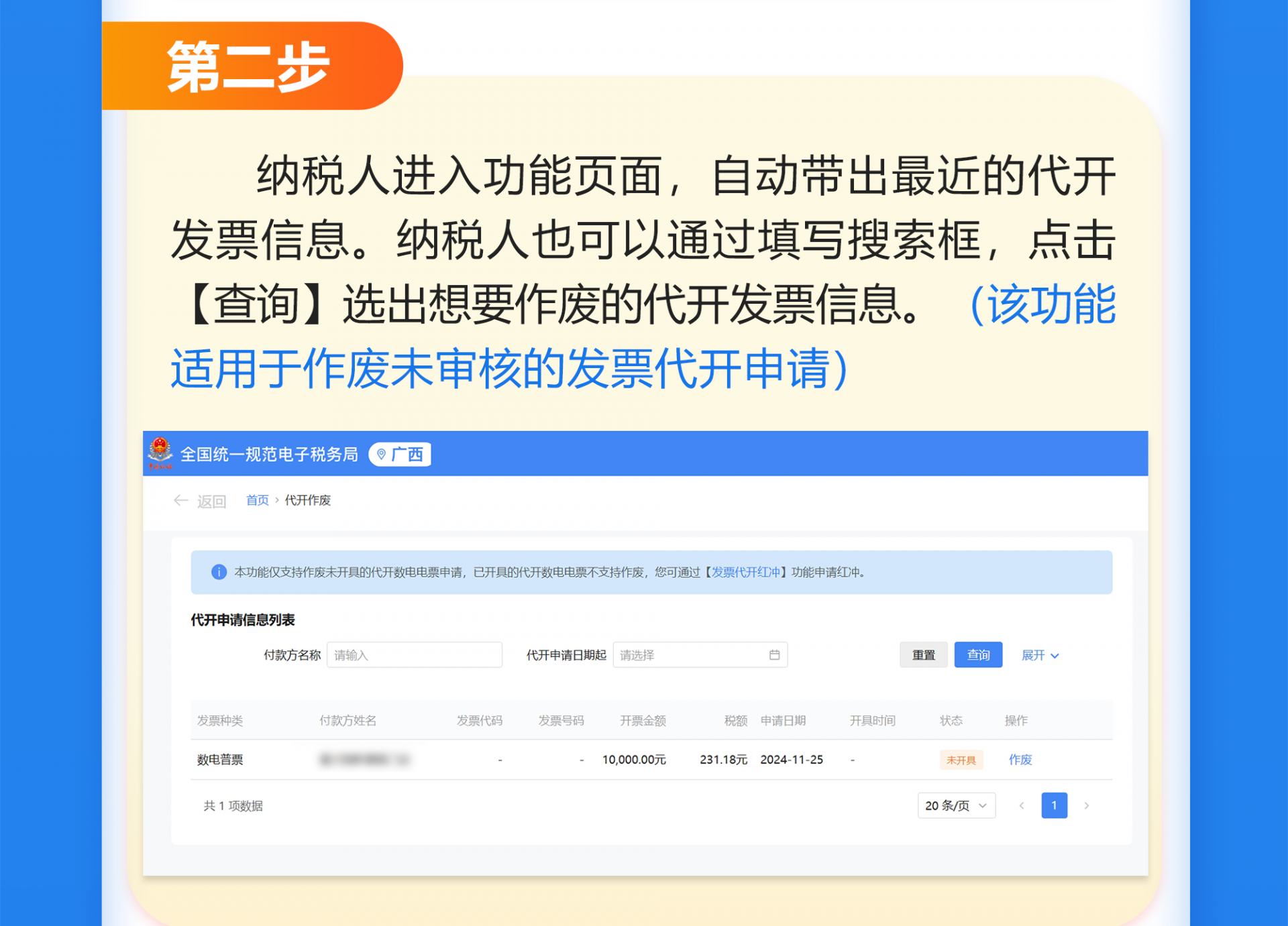
Task: Open the calendar icon in 代开申请日期起 field
Action: [775, 655]
